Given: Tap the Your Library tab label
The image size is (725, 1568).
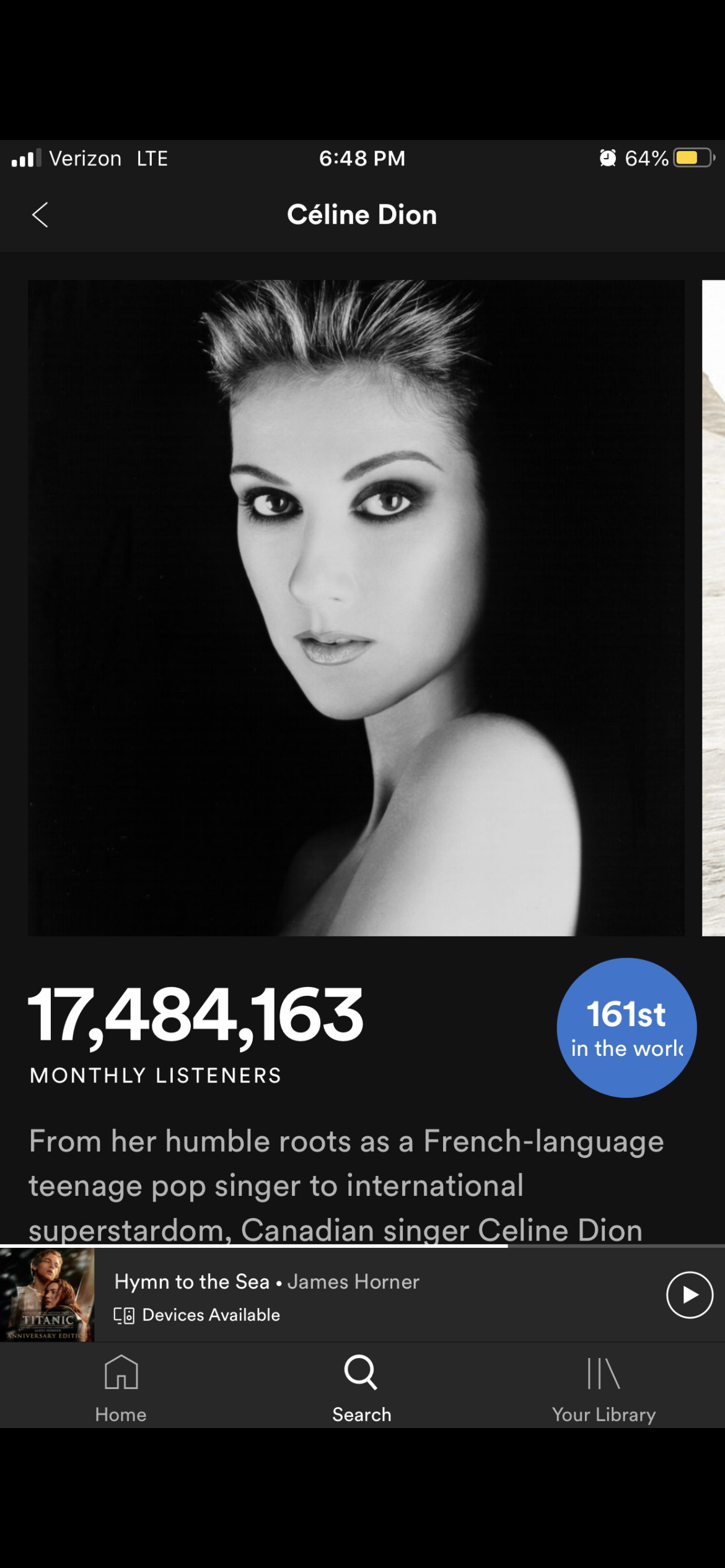Looking at the screenshot, I should click(x=604, y=1414).
